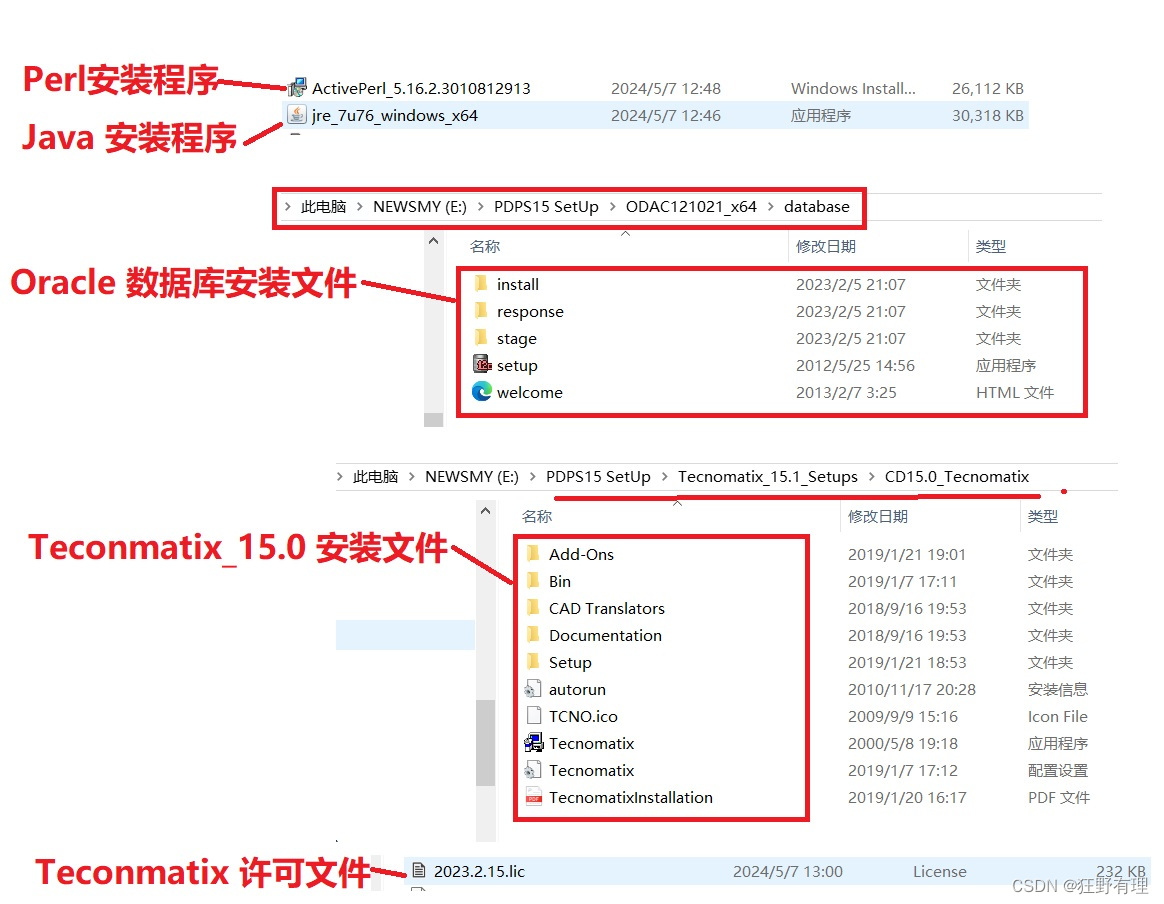Viewport: 1164px width, 904px height.
Task: Select the ActivePerl_5.16.2.3010812913 file name
Action: pos(421,88)
